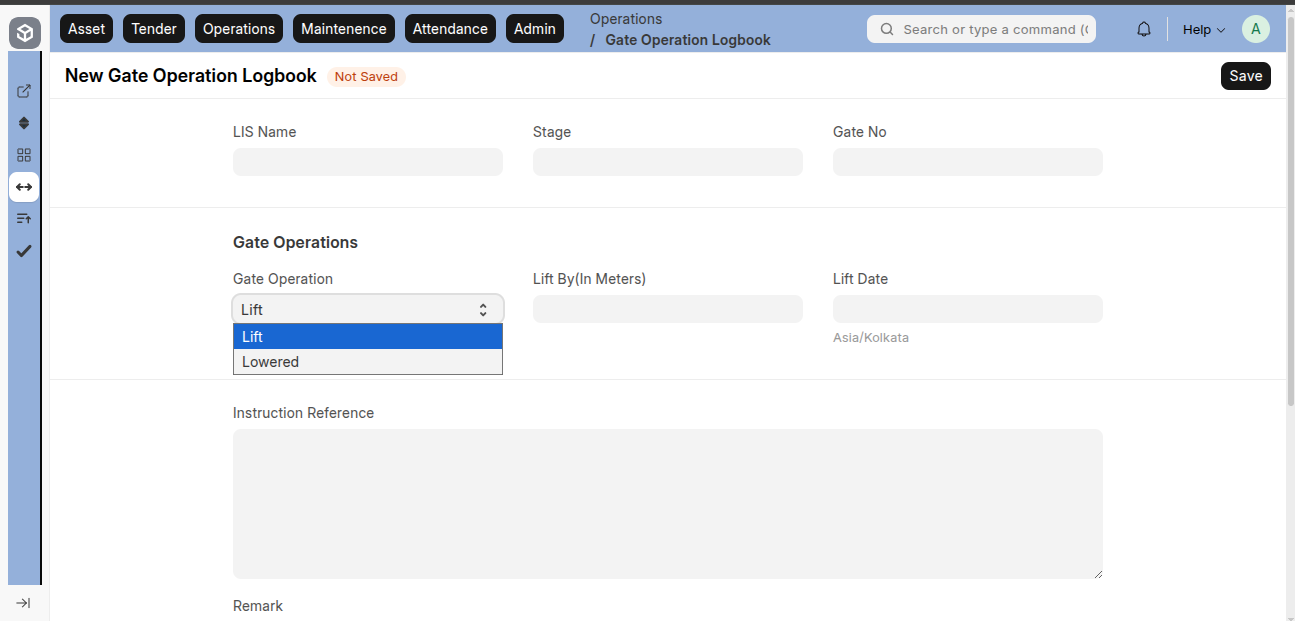Click the Instruction Reference text area
Viewport: 1295px width, 621px height.
point(667,503)
